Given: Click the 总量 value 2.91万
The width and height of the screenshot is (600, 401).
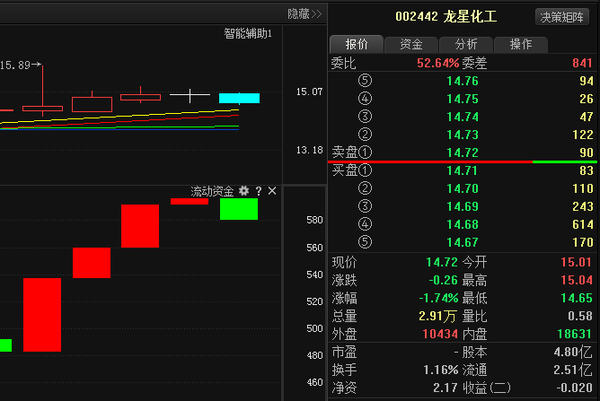Looking at the screenshot, I should 438,316.
